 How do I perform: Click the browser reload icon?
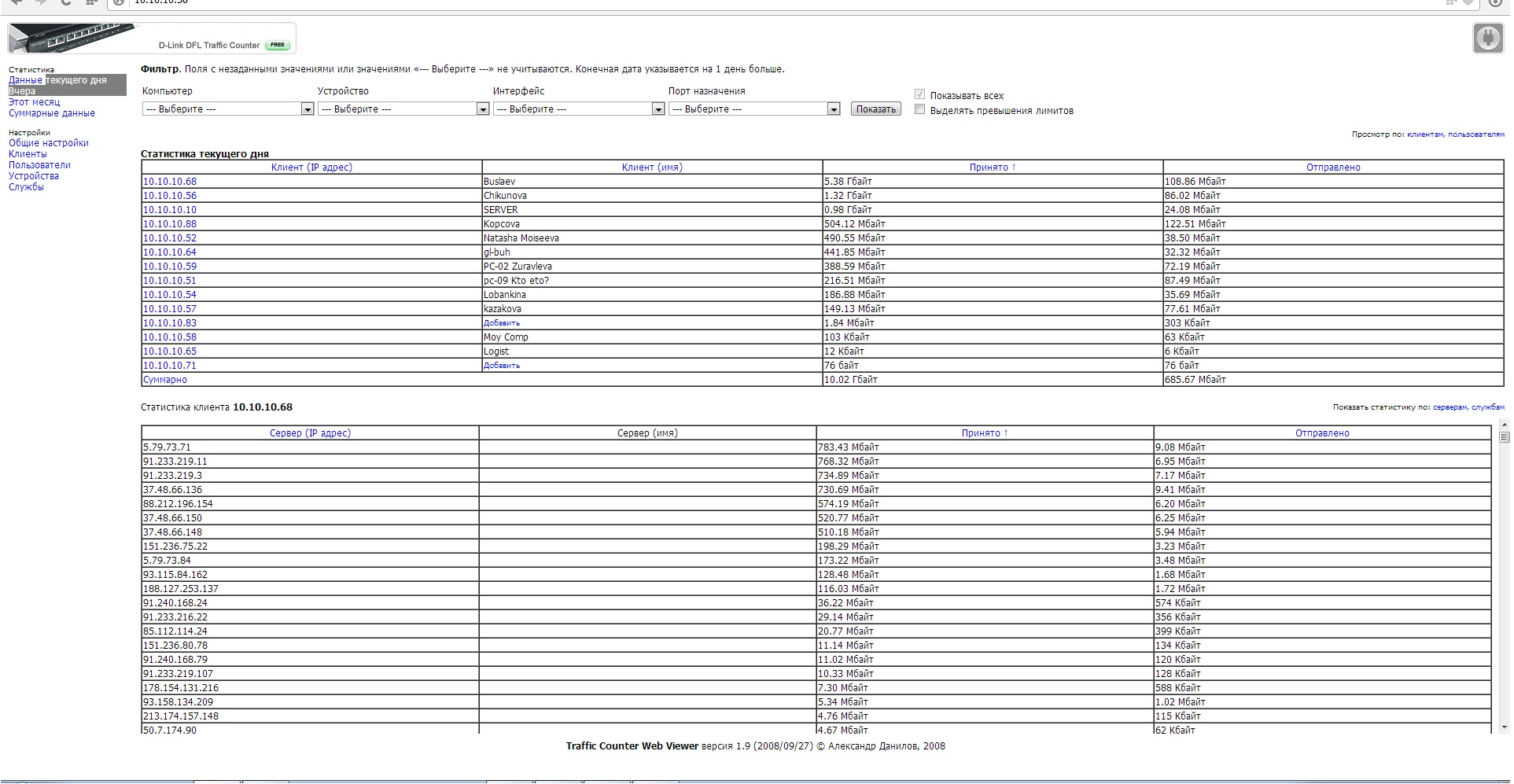tap(66, 2)
